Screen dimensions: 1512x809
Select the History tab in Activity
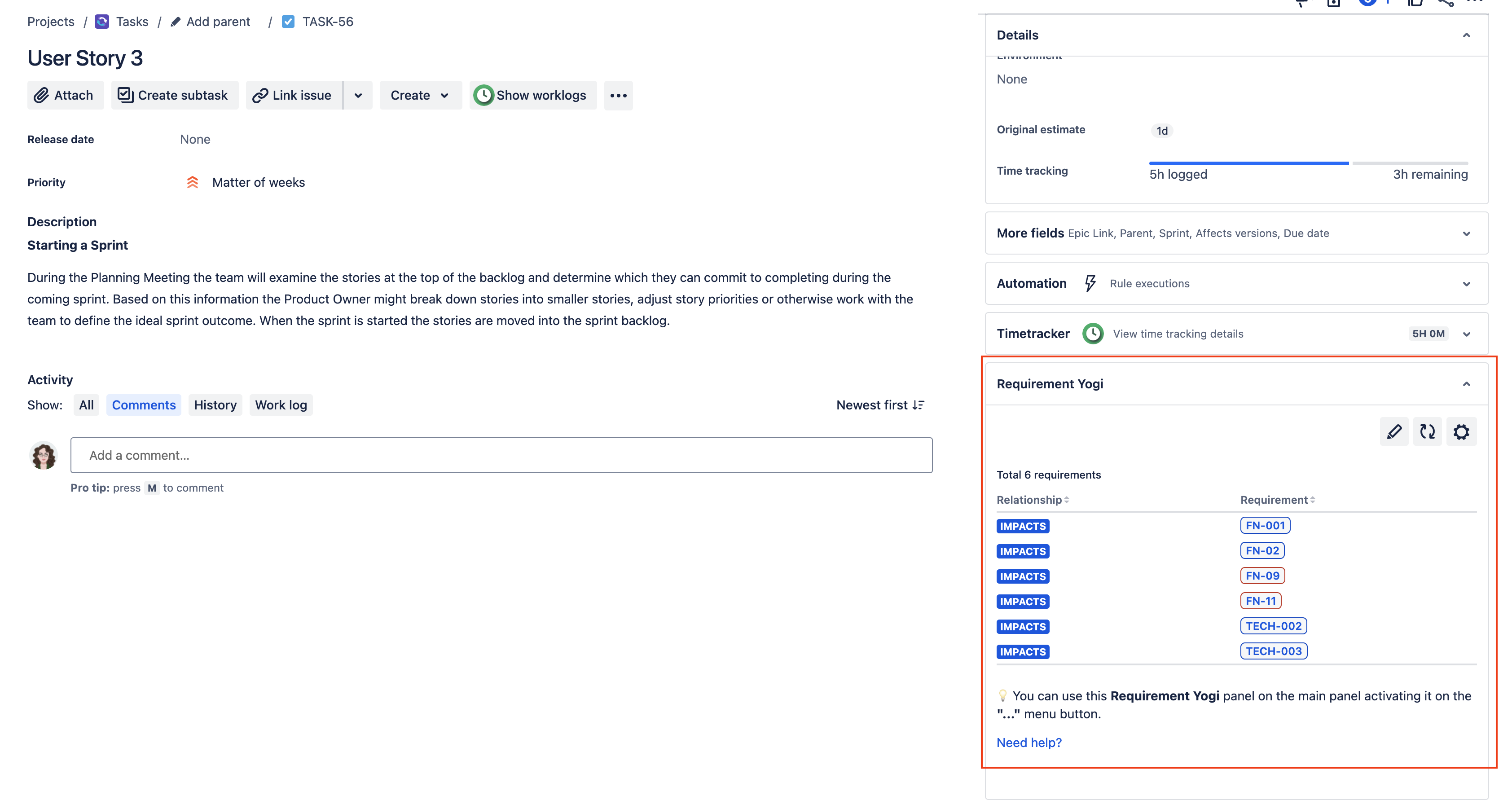coord(214,404)
